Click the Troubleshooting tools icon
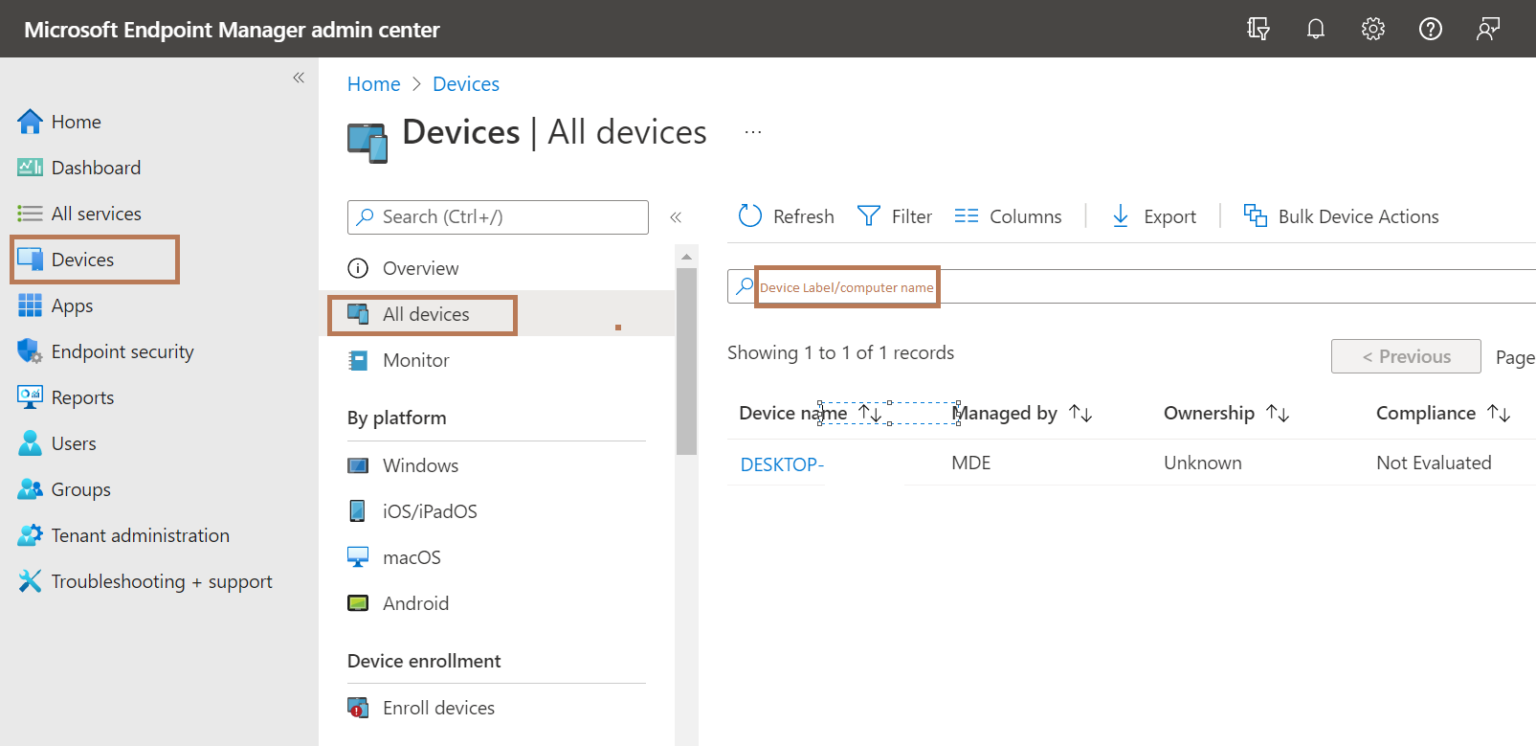The width and height of the screenshot is (1536, 746). [30, 581]
